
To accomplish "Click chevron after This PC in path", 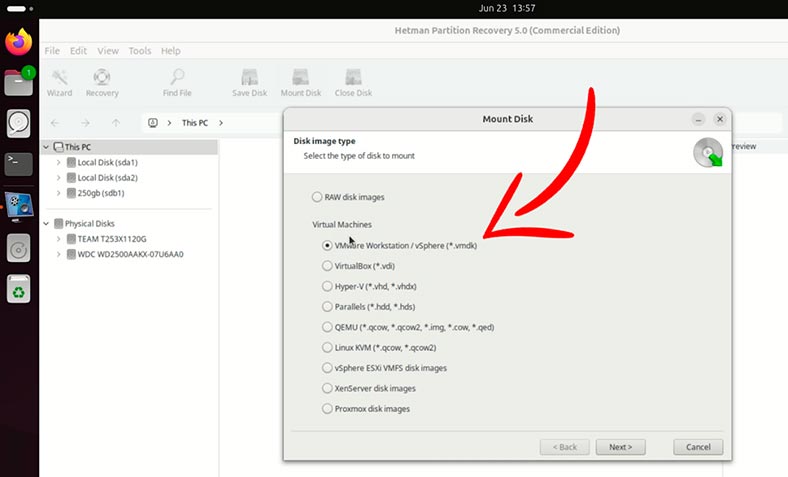I will coord(221,123).
